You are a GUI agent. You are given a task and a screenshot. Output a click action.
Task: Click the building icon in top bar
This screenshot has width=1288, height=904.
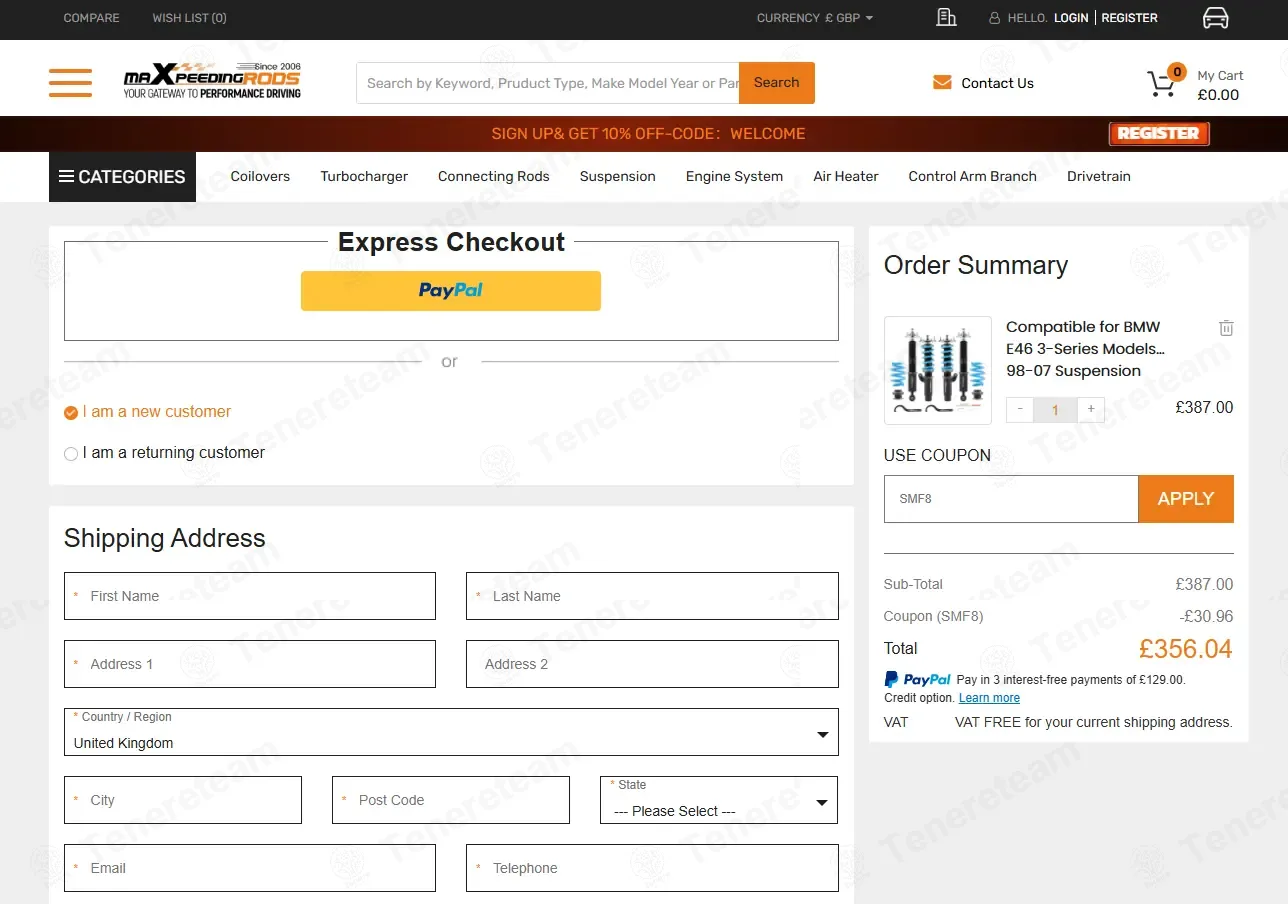coord(946,17)
